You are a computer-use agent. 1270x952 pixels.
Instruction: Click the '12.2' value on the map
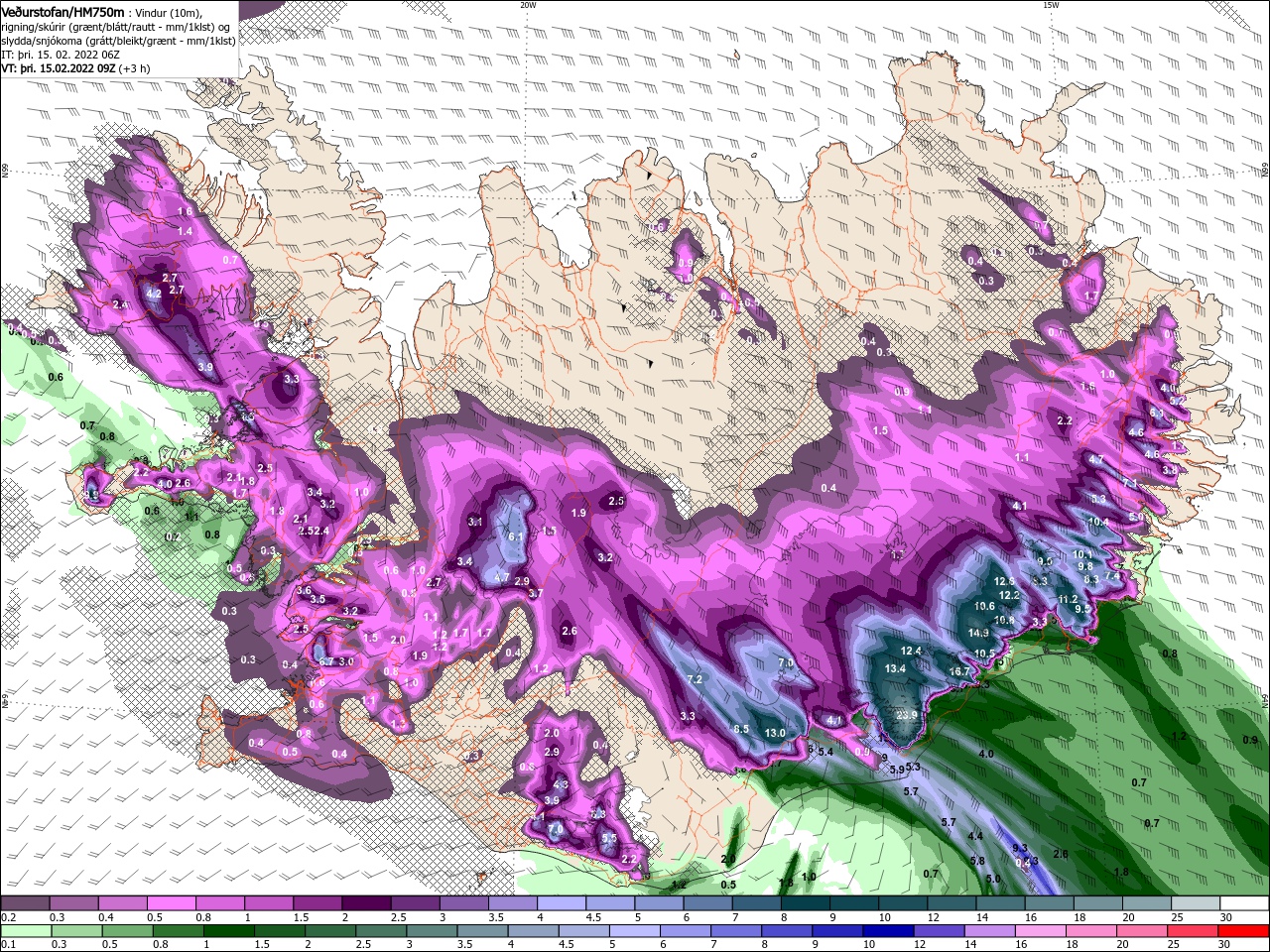click(1009, 595)
